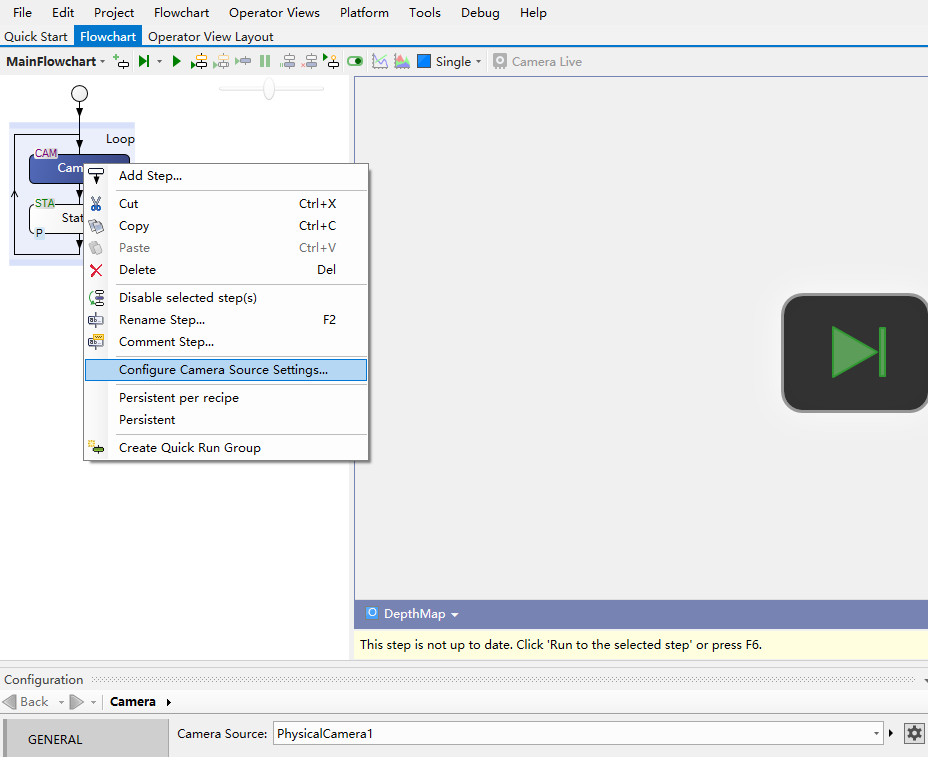Image resolution: width=928 pixels, height=757 pixels.
Task: Select the GENERAL configuration section
Action: coord(55,740)
